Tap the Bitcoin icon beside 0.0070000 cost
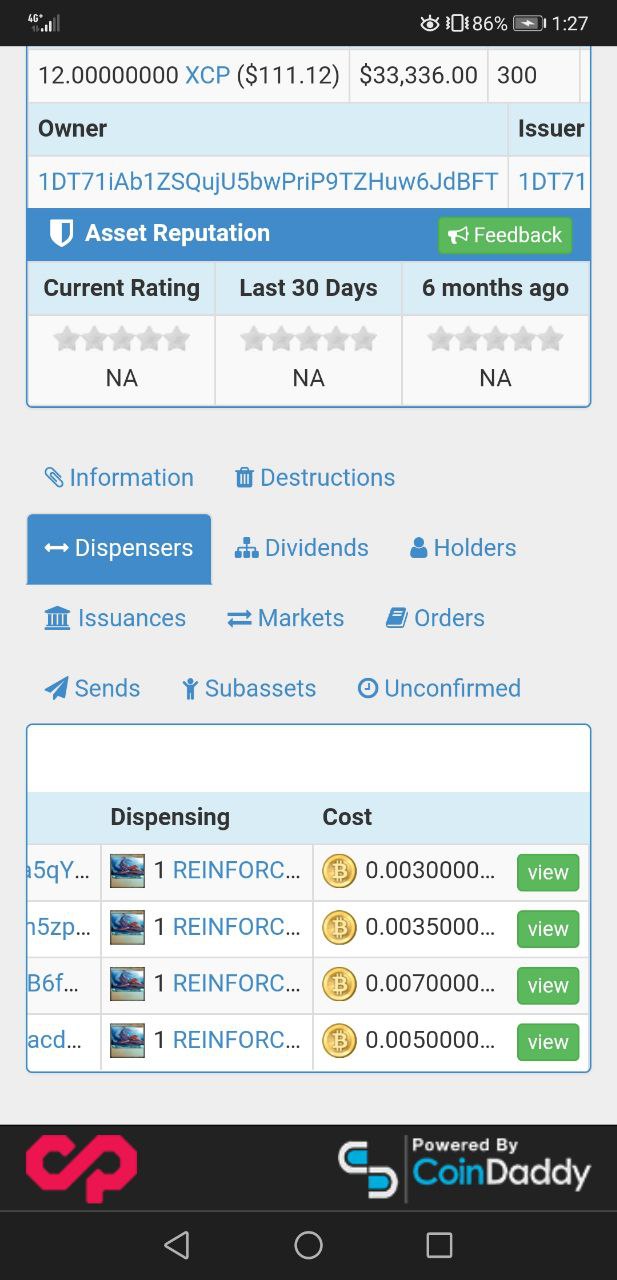The image size is (617, 1280). click(x=339, y=985)
